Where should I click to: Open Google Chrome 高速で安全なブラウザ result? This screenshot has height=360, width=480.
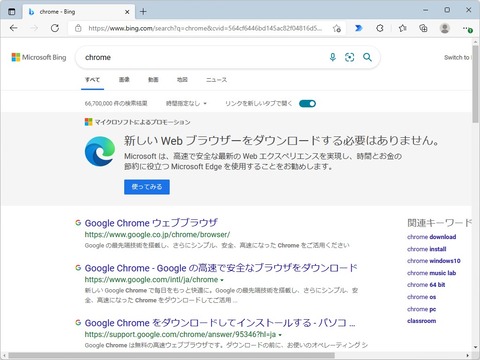coord(221,268)
